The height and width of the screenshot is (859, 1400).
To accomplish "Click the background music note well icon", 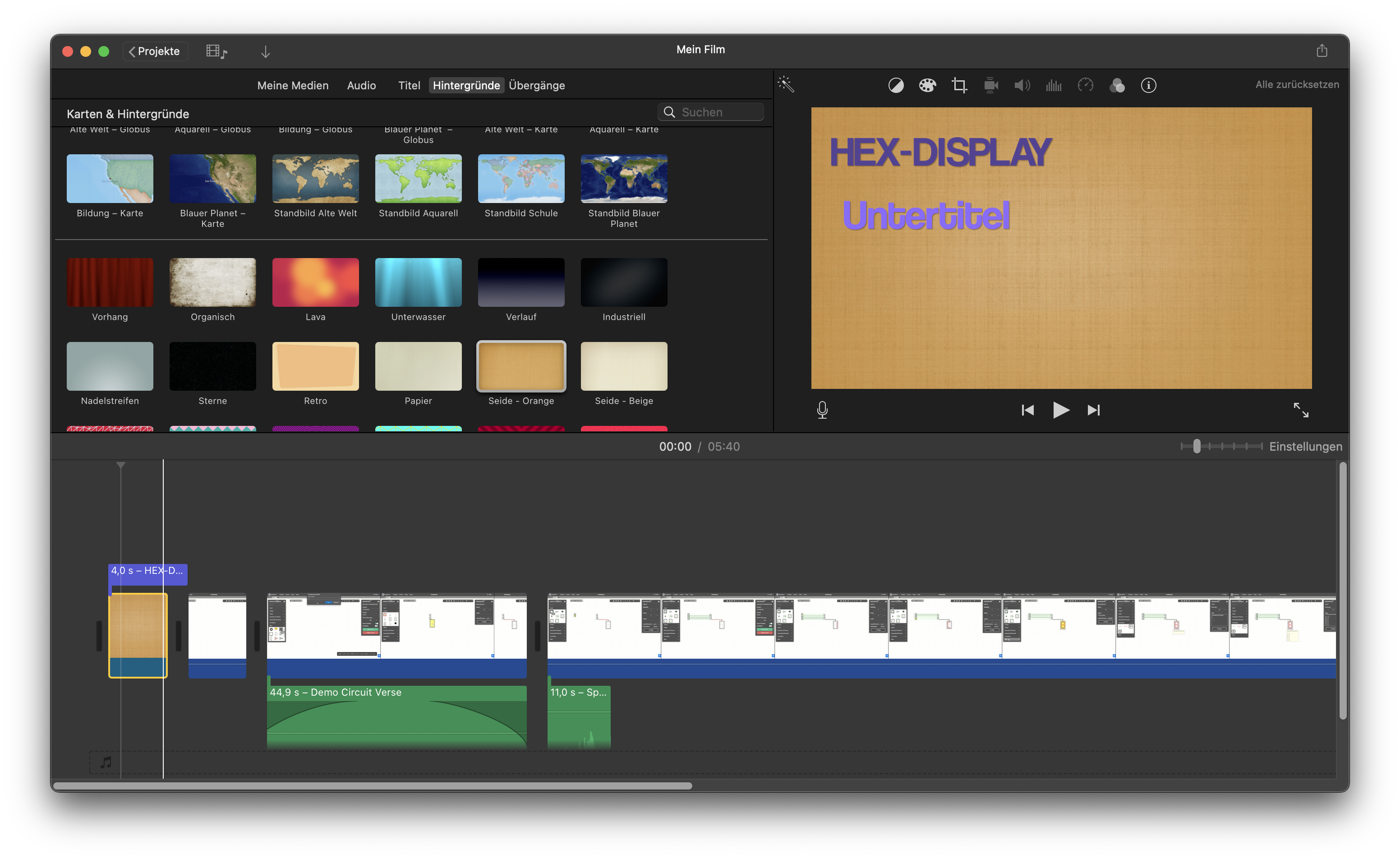I will click(106, 762).
